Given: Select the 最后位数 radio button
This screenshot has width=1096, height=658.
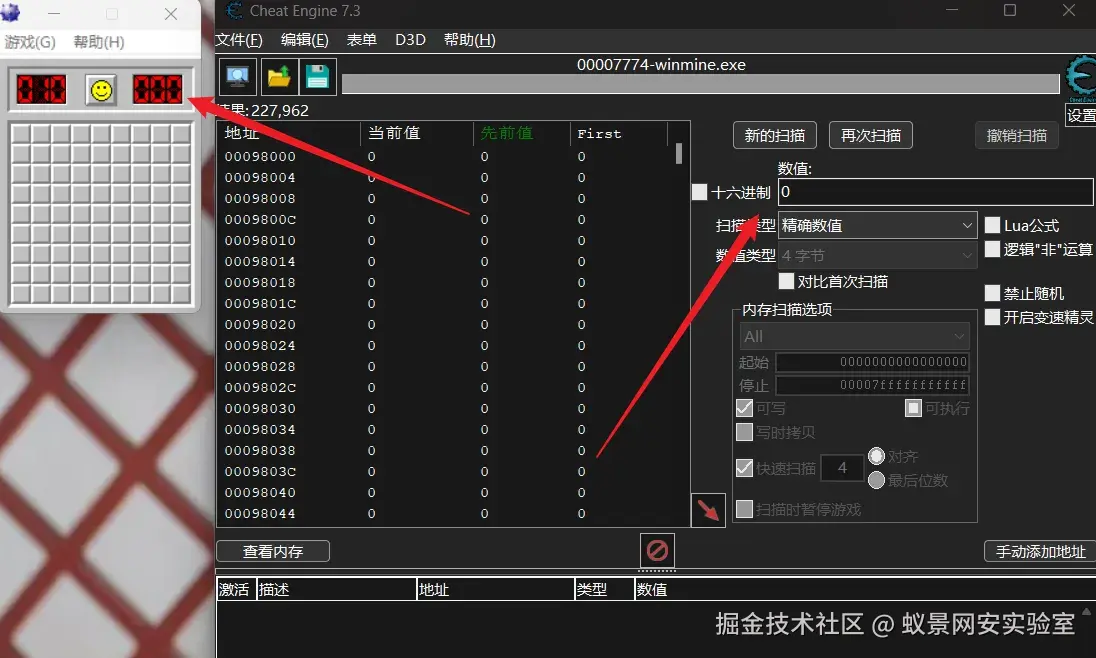Looking at the screenshot, I should tap(876, 480).
